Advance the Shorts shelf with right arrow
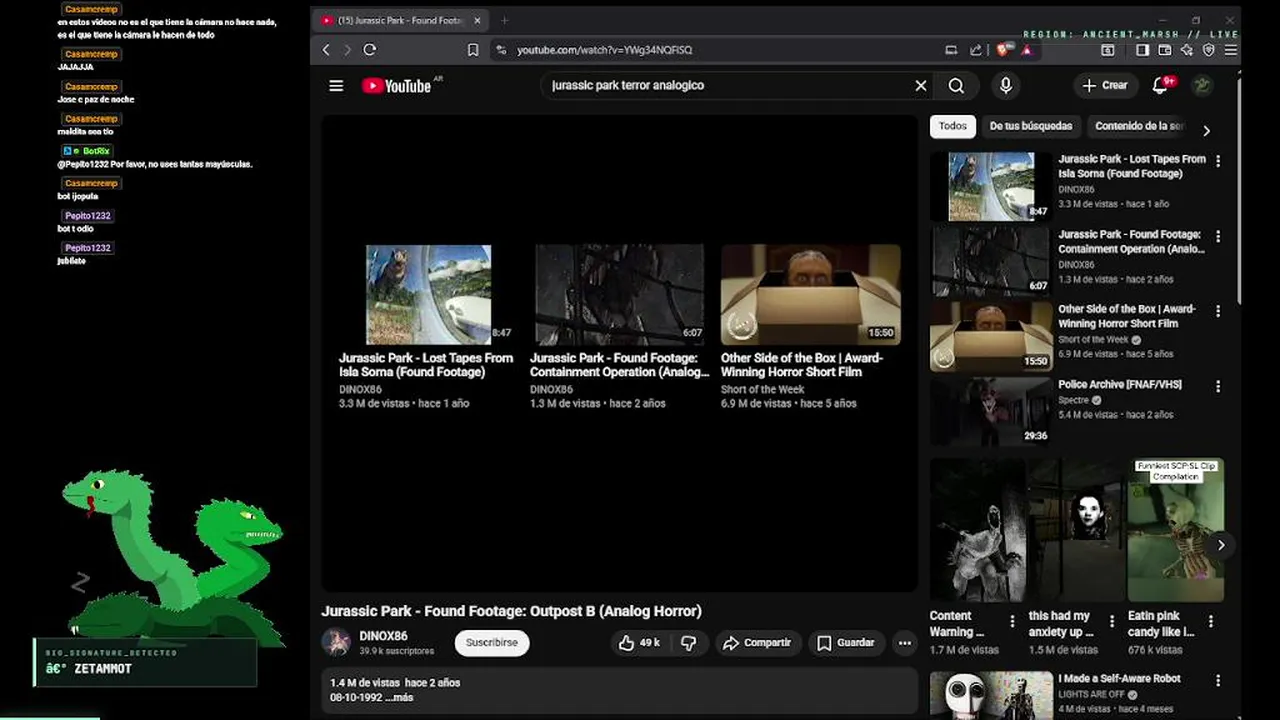The image size is (1280, 720). 1221,545
